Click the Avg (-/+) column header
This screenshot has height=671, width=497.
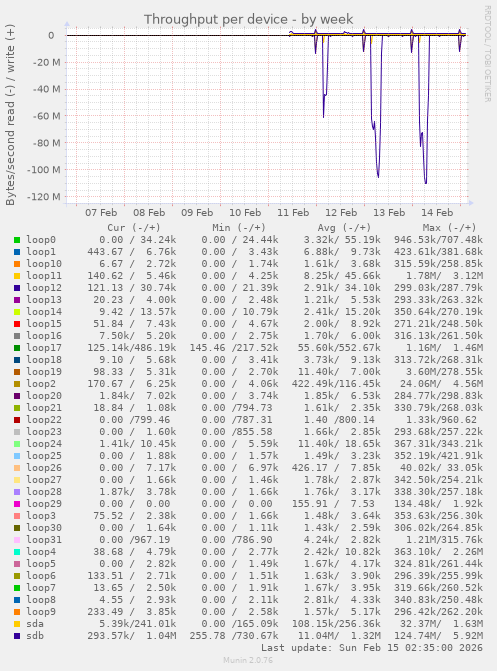pyautogui.click(x=344, y=228)
